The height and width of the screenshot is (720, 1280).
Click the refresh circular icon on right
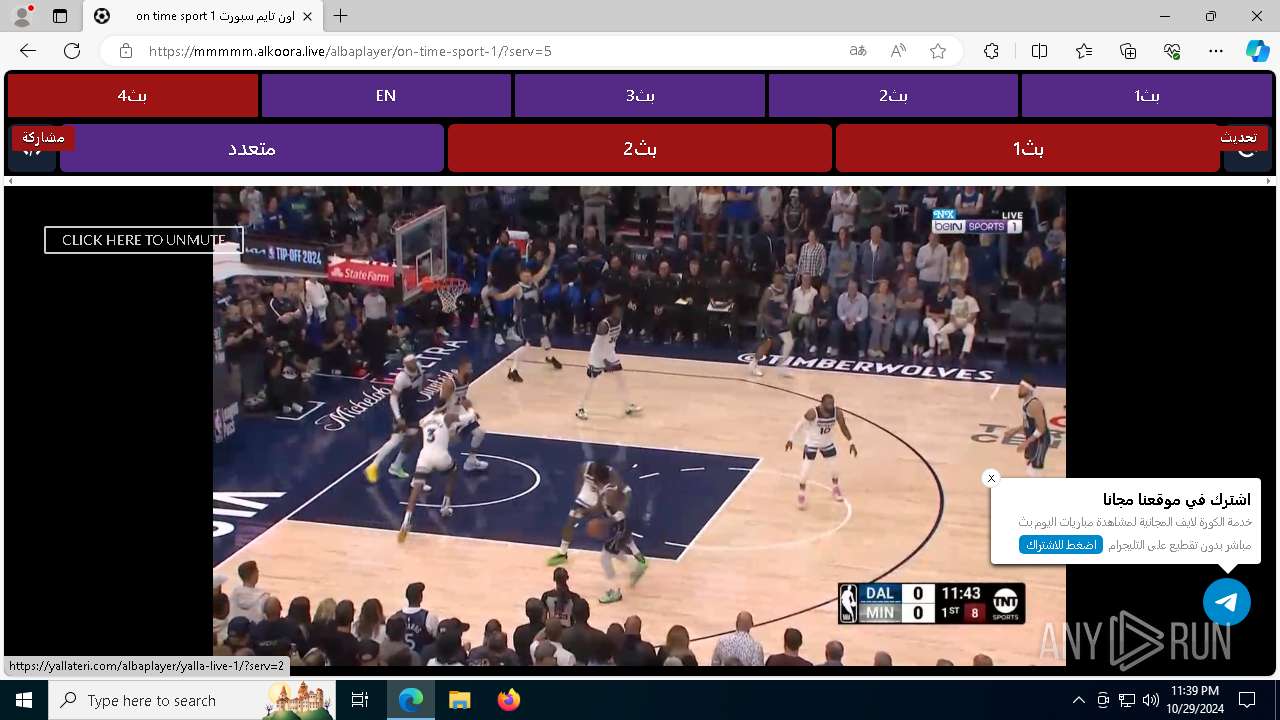click(x=1248, y=154)
